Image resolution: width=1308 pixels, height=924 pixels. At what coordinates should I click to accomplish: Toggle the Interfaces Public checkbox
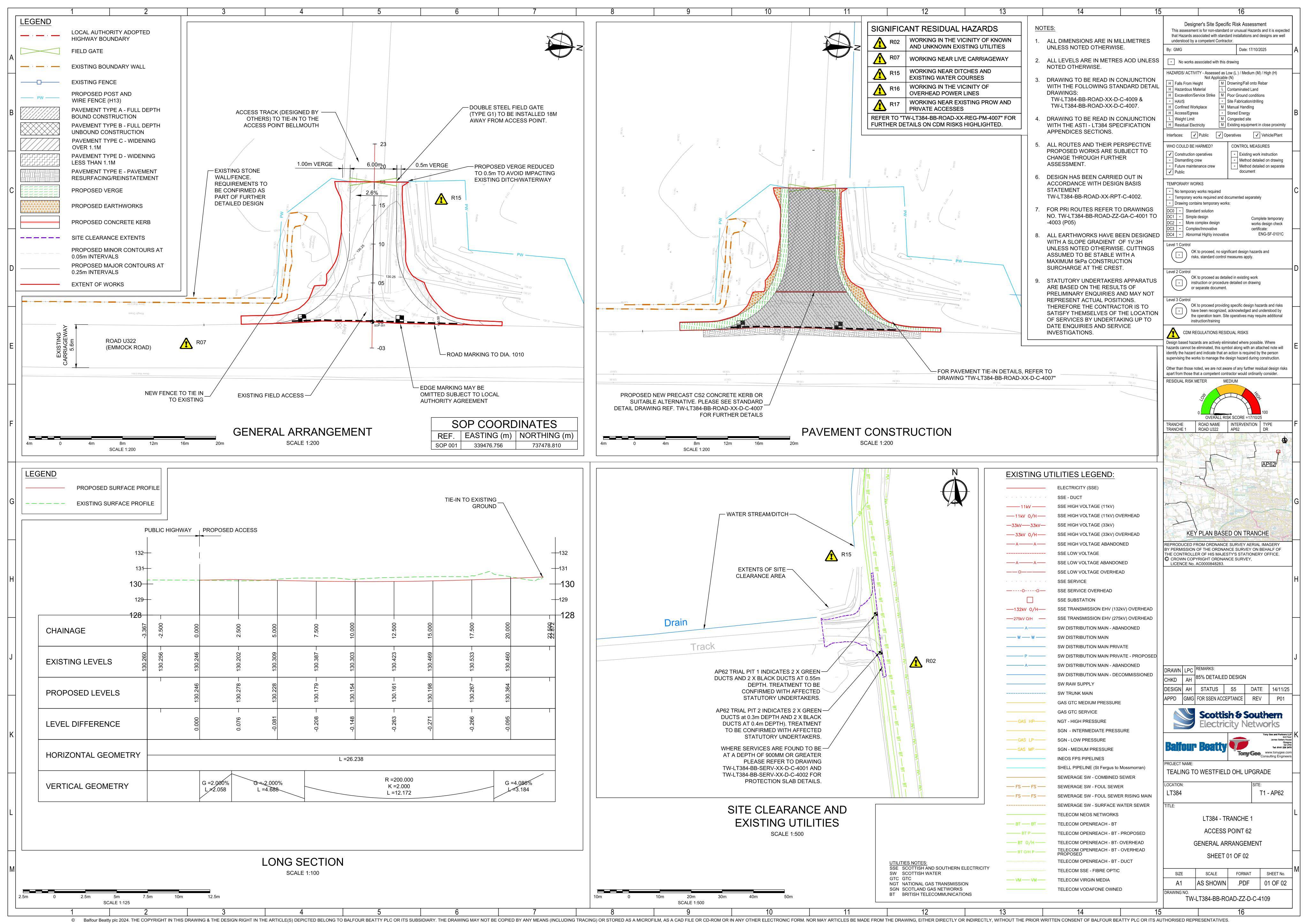(1195, 135)
